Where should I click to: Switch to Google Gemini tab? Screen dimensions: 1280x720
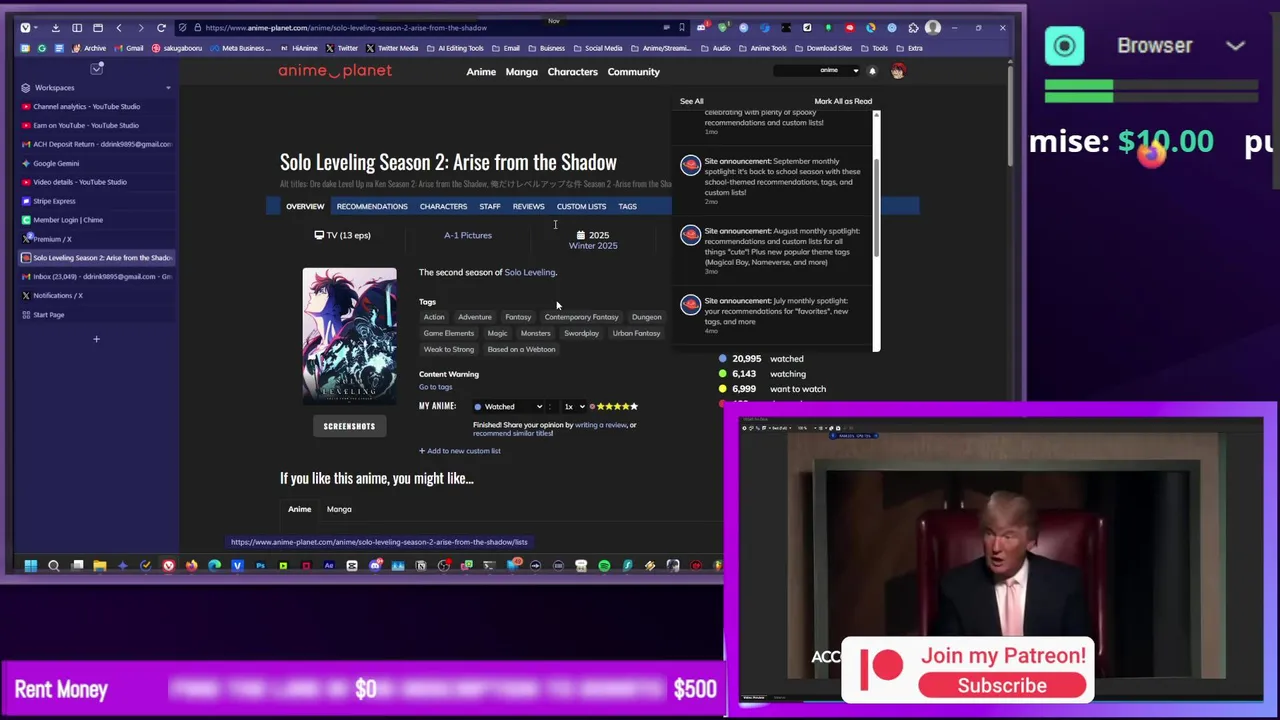95,163
